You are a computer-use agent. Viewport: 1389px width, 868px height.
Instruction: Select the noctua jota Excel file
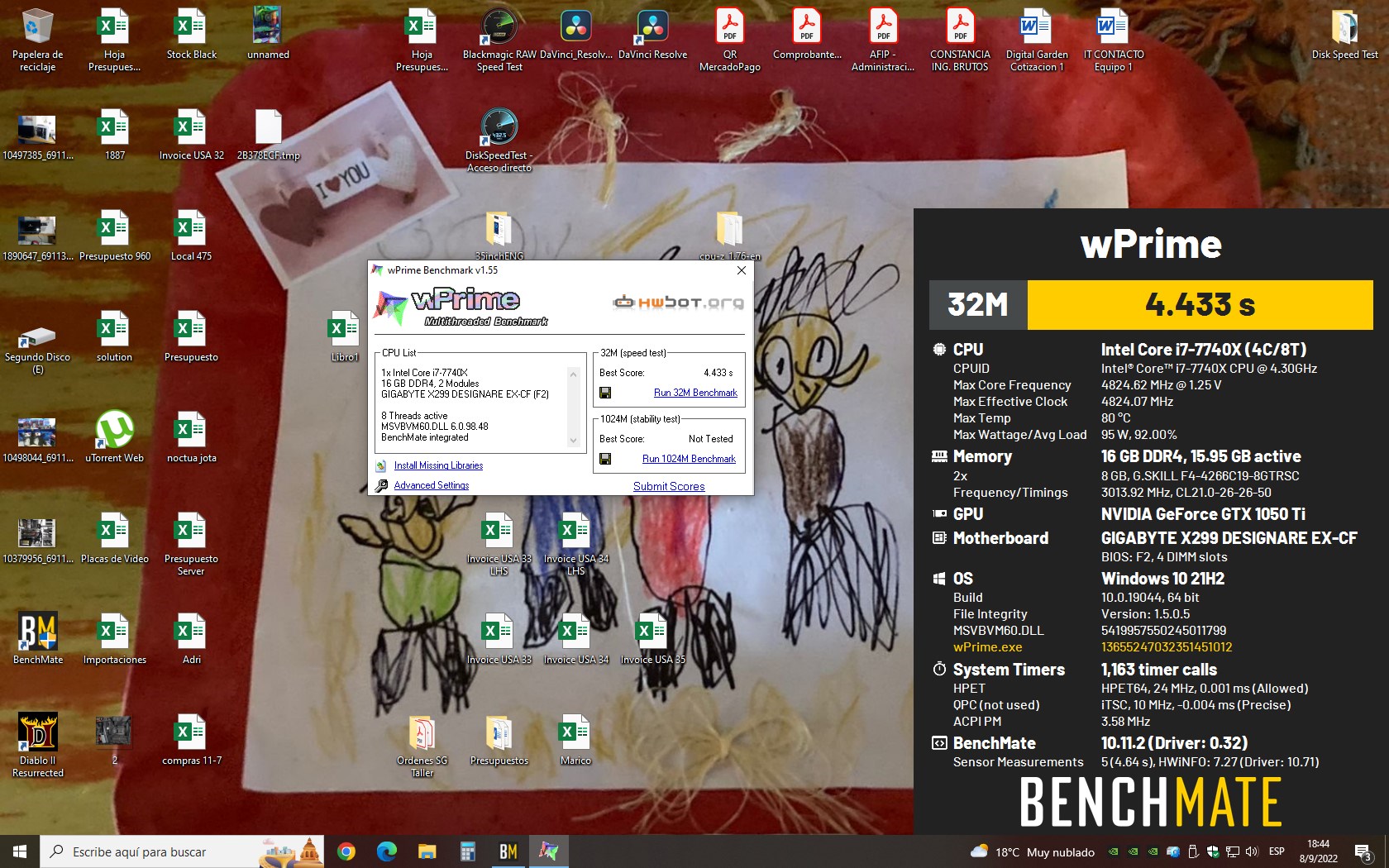click(191, 437)
